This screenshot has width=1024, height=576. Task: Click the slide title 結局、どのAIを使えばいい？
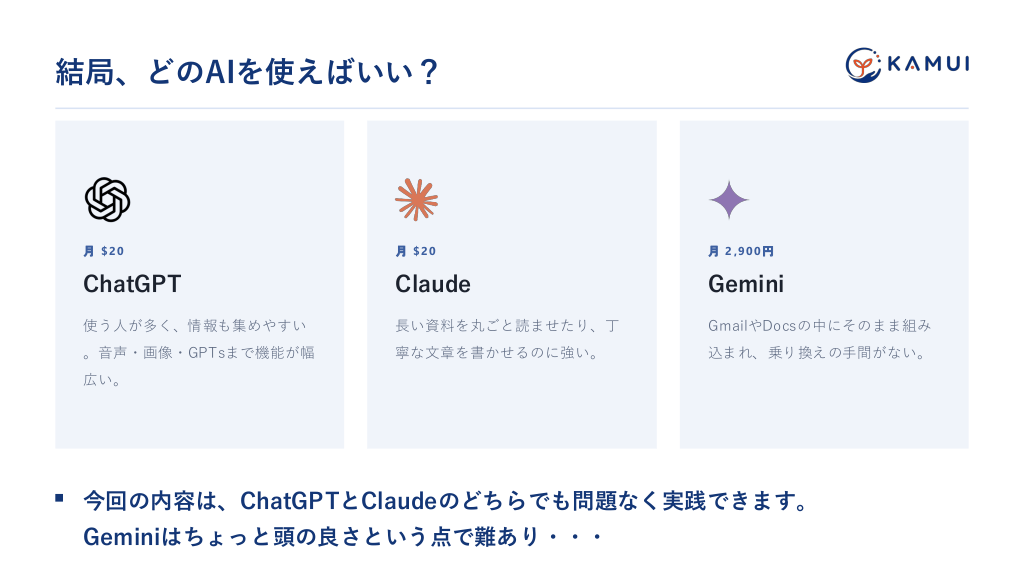tap(247, 72)
